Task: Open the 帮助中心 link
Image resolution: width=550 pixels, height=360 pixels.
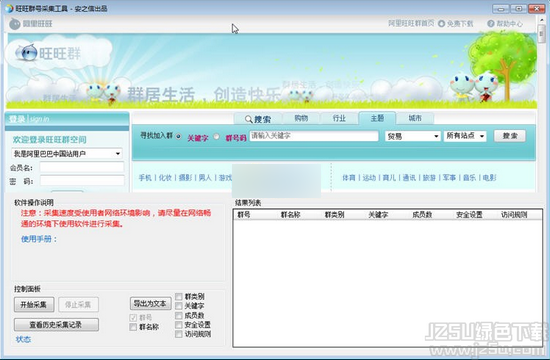Action: pos(509,24)
